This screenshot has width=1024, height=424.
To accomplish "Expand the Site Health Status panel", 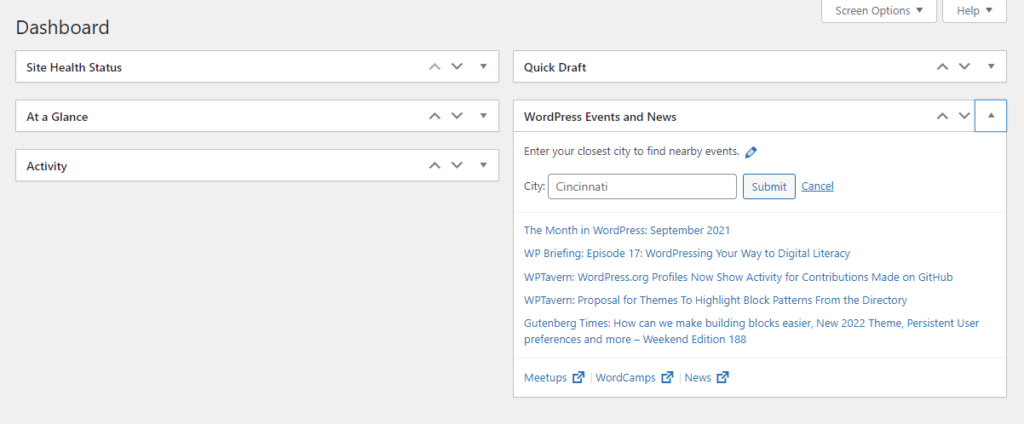I will point(483,67).
